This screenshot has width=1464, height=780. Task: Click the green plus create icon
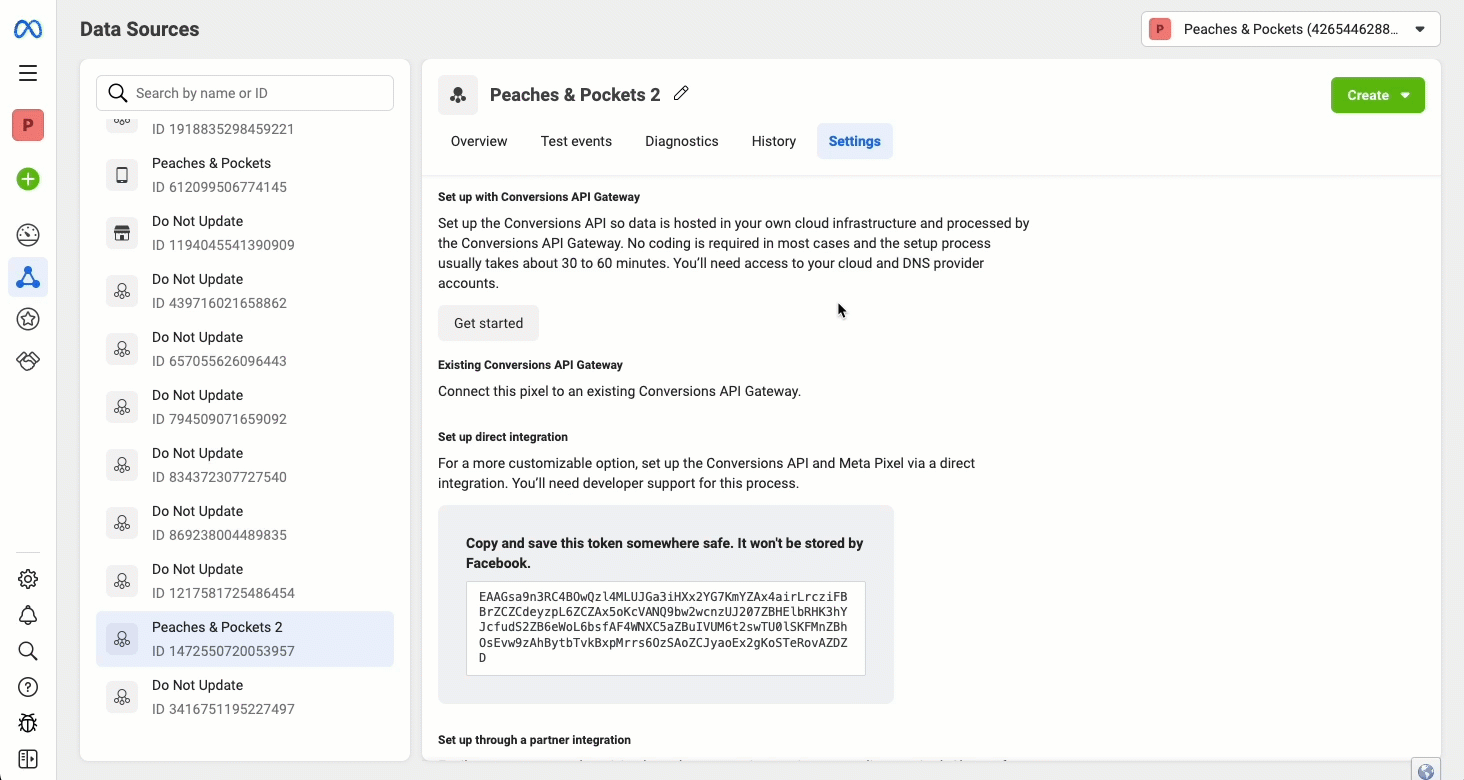point(28,179)
